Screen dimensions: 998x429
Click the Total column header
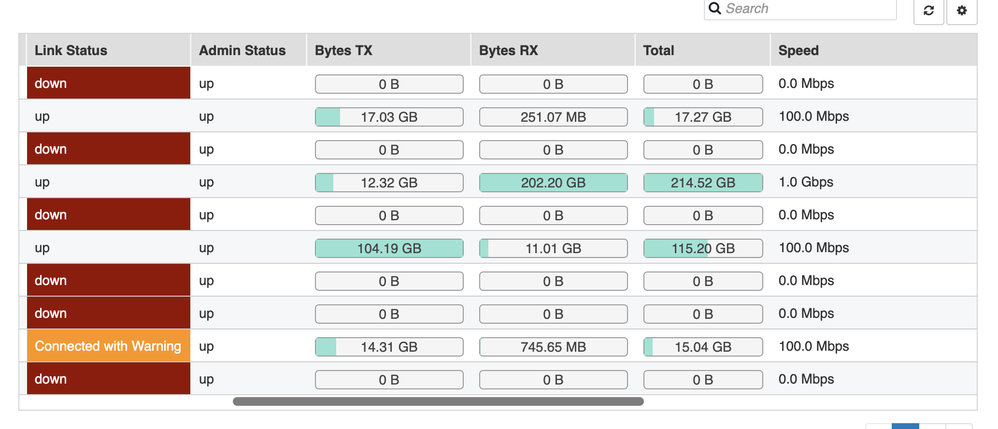659,50
